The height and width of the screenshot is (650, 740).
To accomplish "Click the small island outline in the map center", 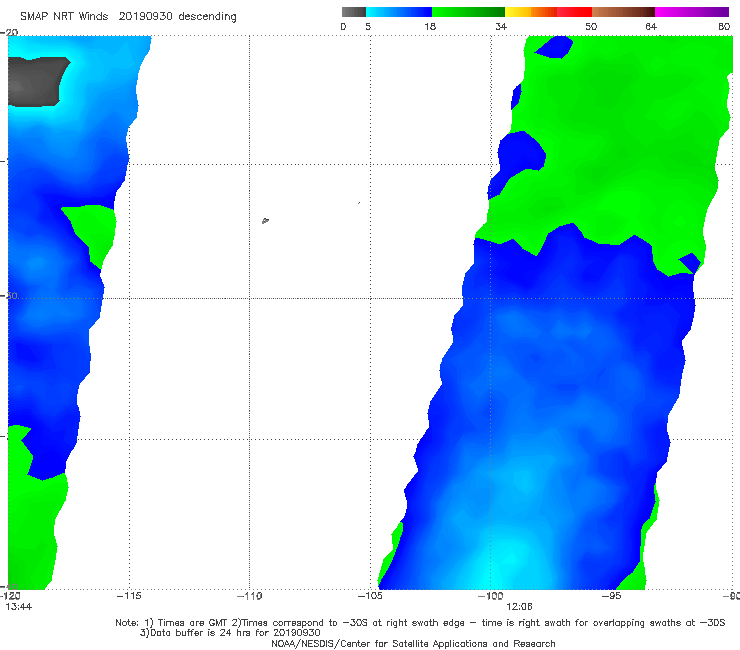I will tap(265, 220).
